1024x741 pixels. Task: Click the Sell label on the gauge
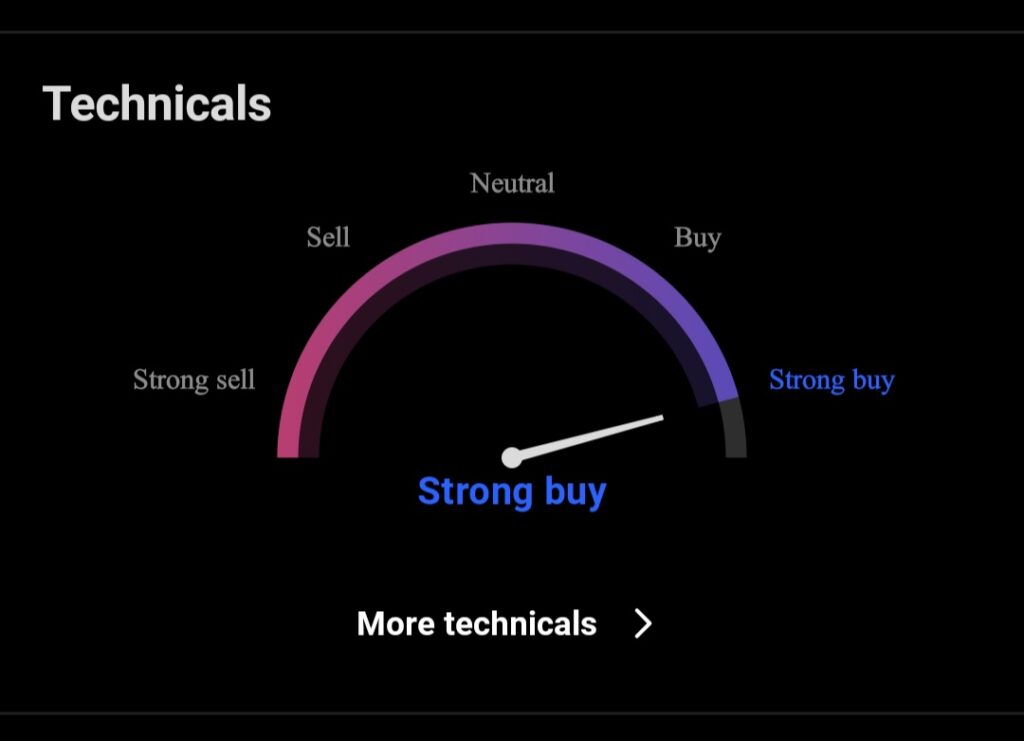click(x=328, y=237)
